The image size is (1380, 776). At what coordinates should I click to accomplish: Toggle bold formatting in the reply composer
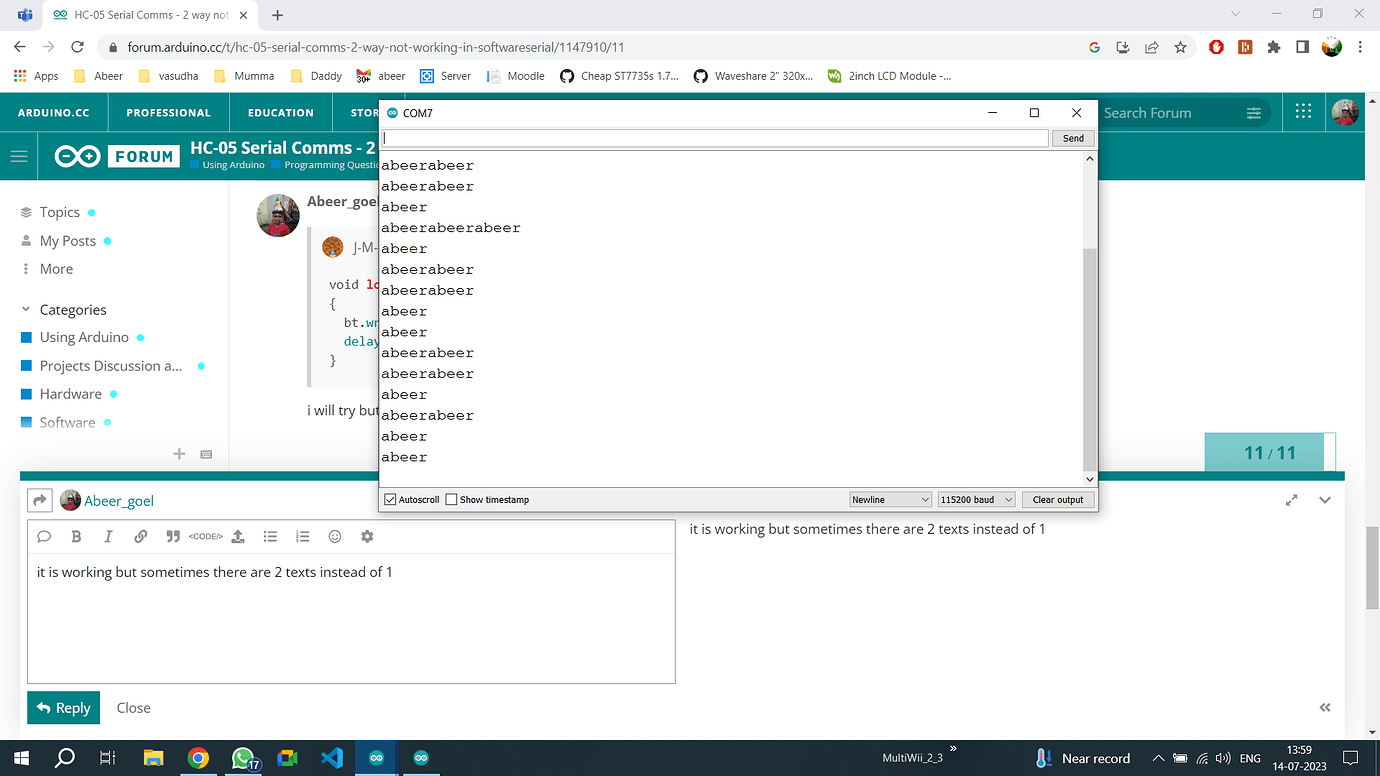pyautogui.click(x=76, y=536)
